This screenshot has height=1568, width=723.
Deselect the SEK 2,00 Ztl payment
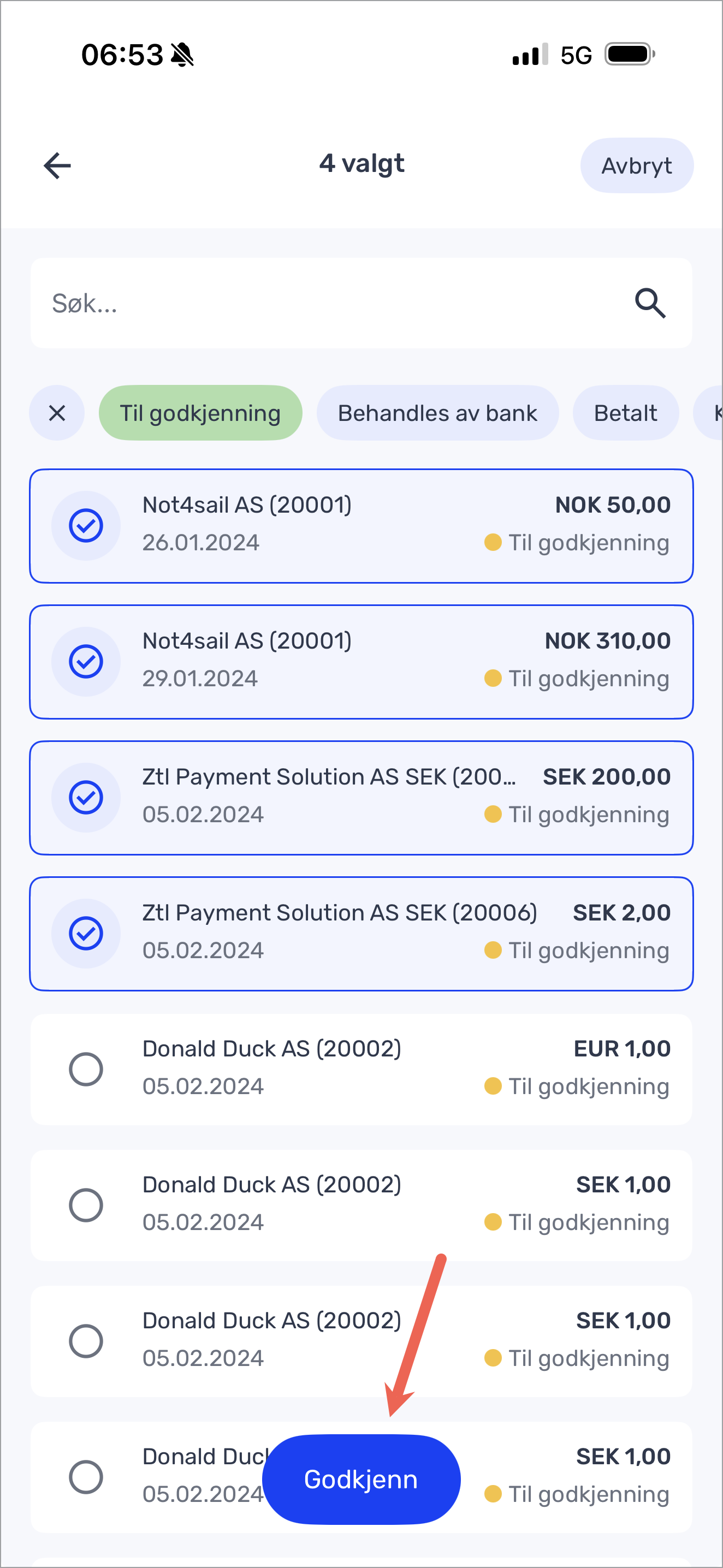pyautogui.click(x=86, y=934)
